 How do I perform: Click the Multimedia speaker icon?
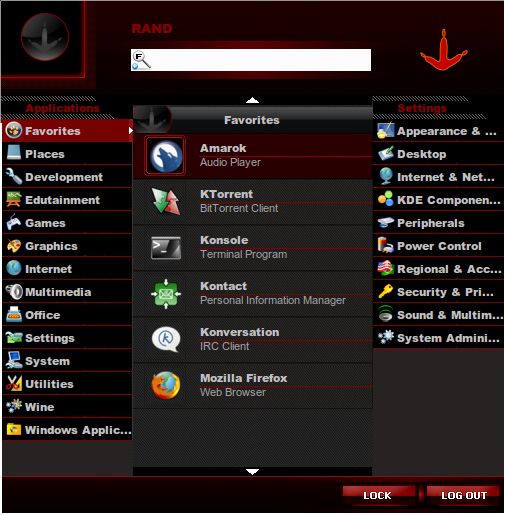[x=14, y=291]
